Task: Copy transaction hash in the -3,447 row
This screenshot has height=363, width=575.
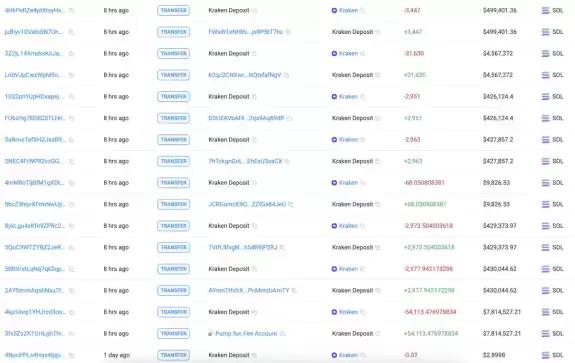Action: pos(72,11)
